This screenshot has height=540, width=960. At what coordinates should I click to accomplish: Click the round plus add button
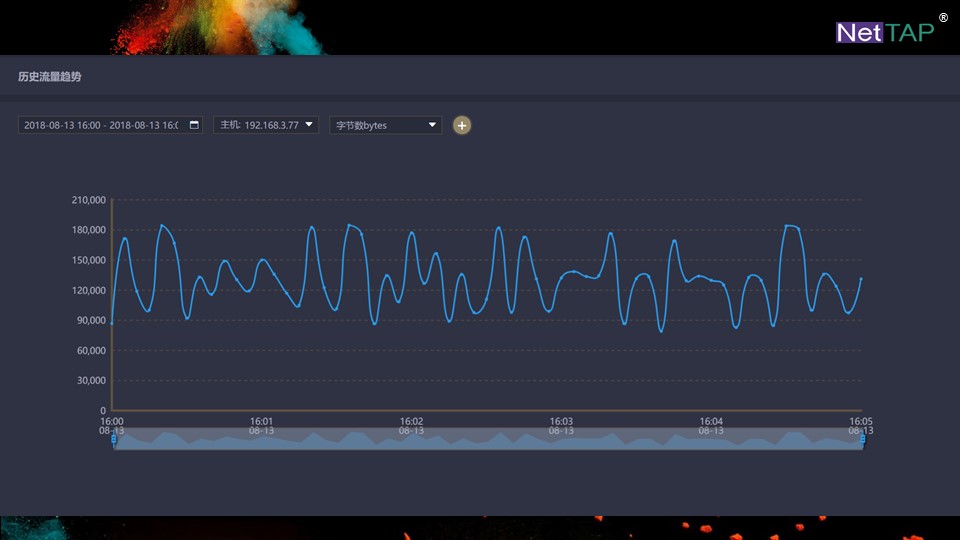pos(461,125)
